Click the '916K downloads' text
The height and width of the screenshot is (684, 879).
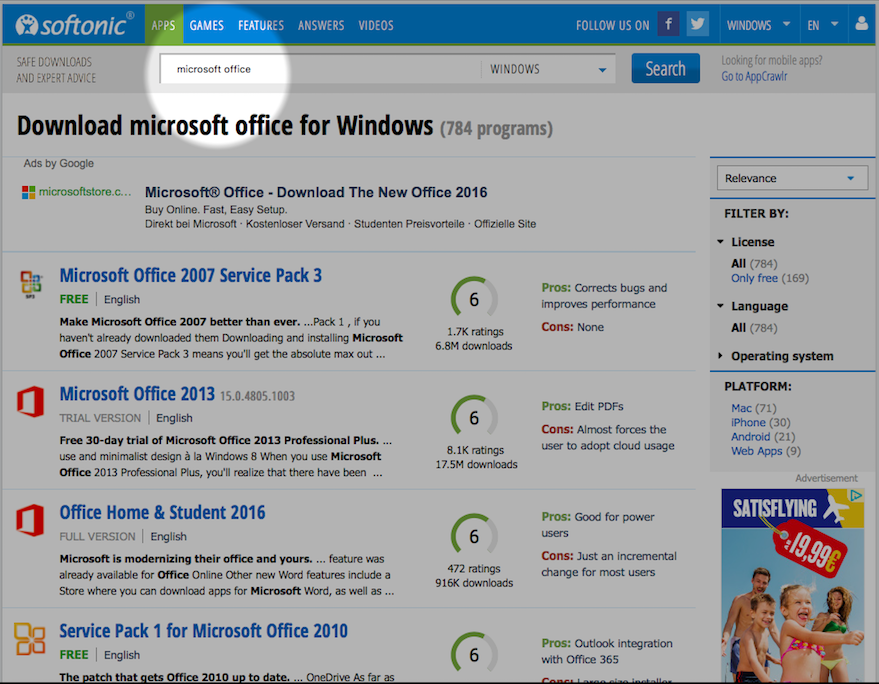pos(474,583)
